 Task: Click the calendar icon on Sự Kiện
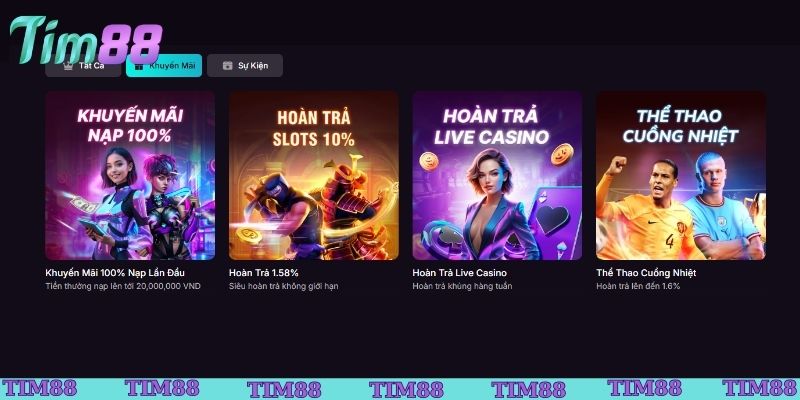[228, 65]
